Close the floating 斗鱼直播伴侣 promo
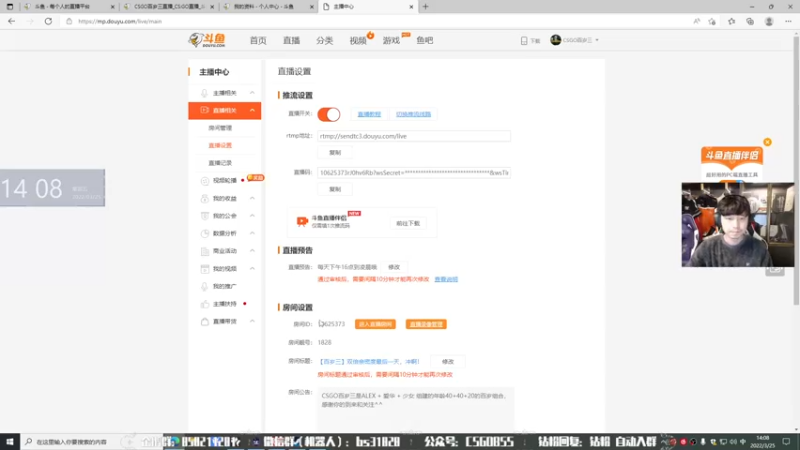Viewport: 800px width, 450px height. click(767, 142)
